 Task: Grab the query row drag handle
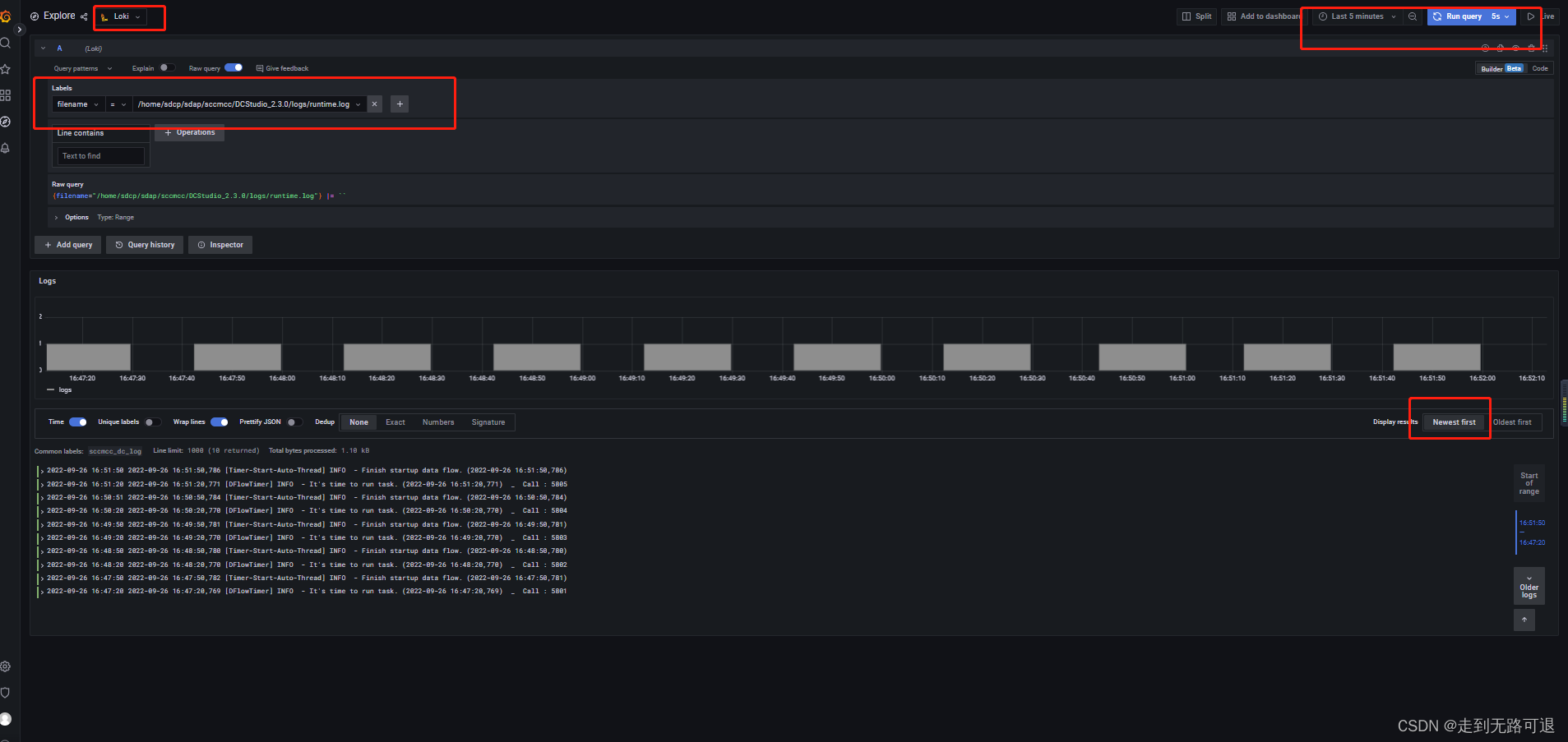(x=1545, y=48)
